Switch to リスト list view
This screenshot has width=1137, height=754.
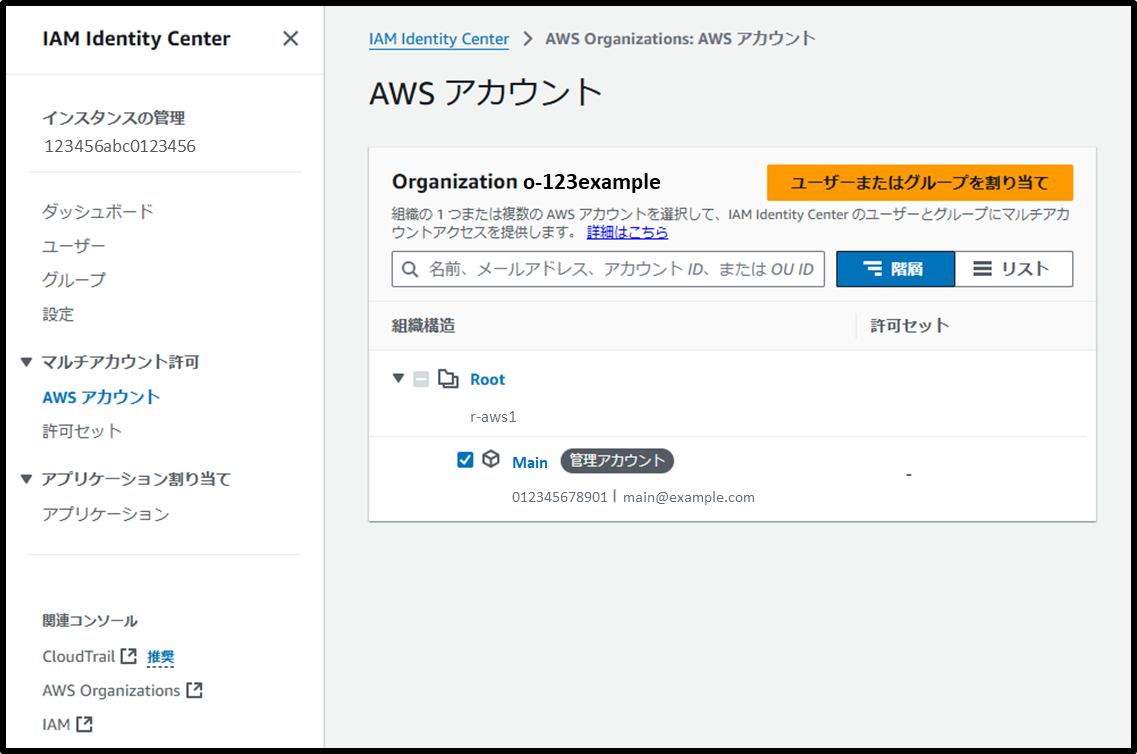click(x=1014, y=269)
